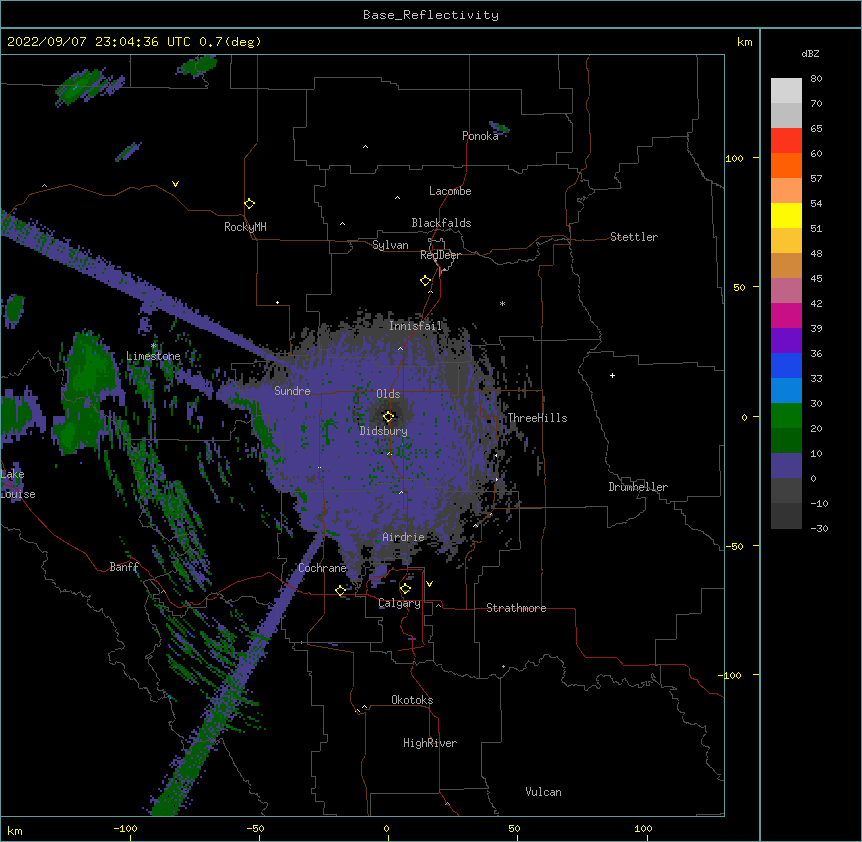862x842 pixels.
Task: Click the yellow diamond marker south of RedDeer
Action: (426, 281)
